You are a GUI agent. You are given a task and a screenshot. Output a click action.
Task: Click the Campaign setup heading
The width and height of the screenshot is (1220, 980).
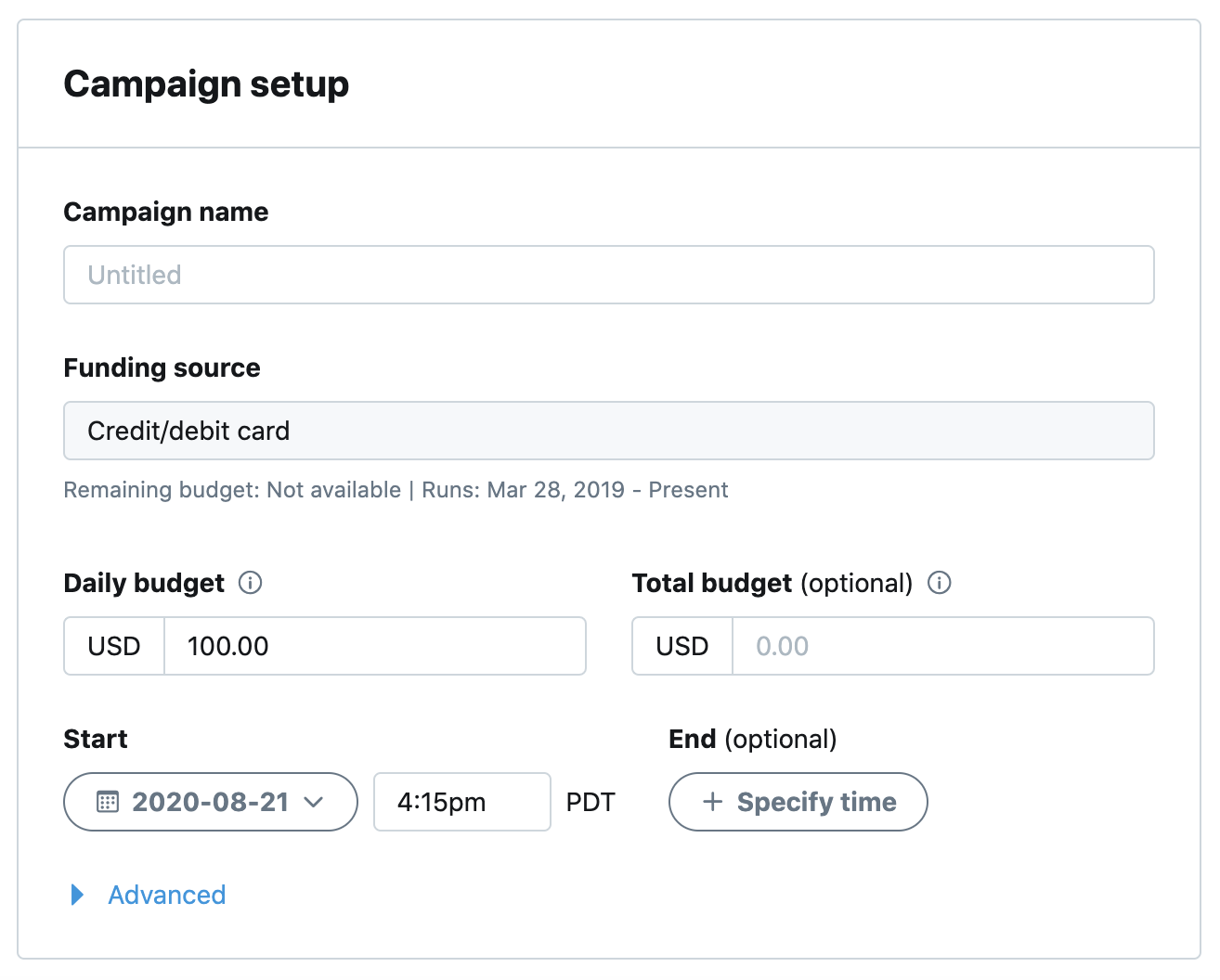click(x=206, y=84)
